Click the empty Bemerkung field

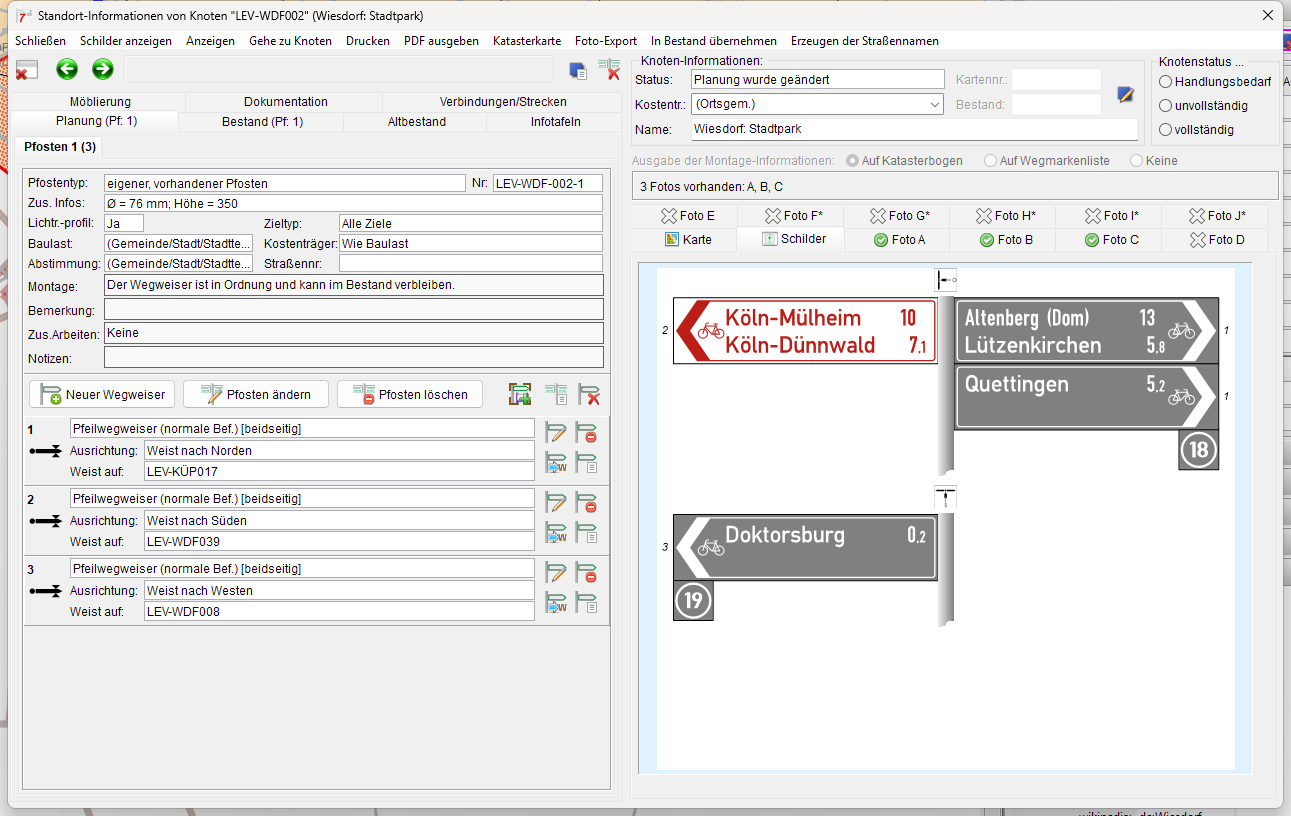(354, 309)
